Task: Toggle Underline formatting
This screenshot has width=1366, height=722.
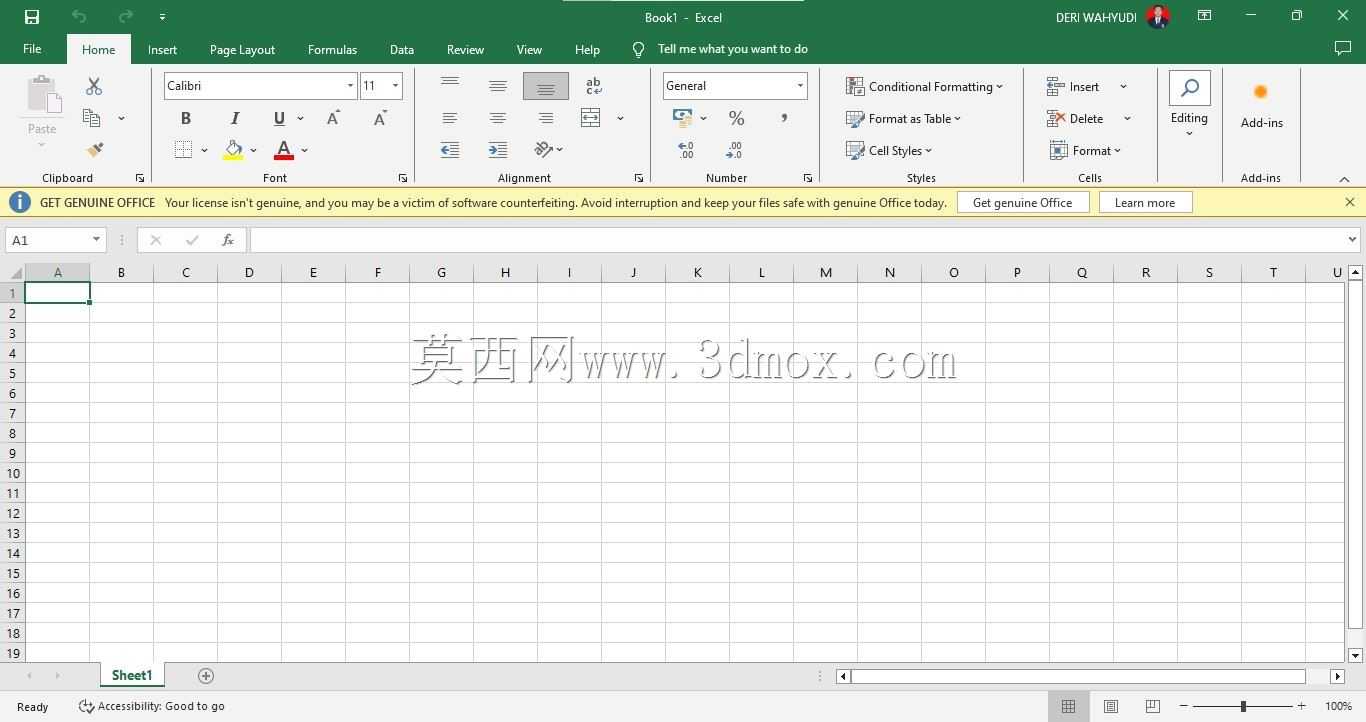Action: coord(279,118)
